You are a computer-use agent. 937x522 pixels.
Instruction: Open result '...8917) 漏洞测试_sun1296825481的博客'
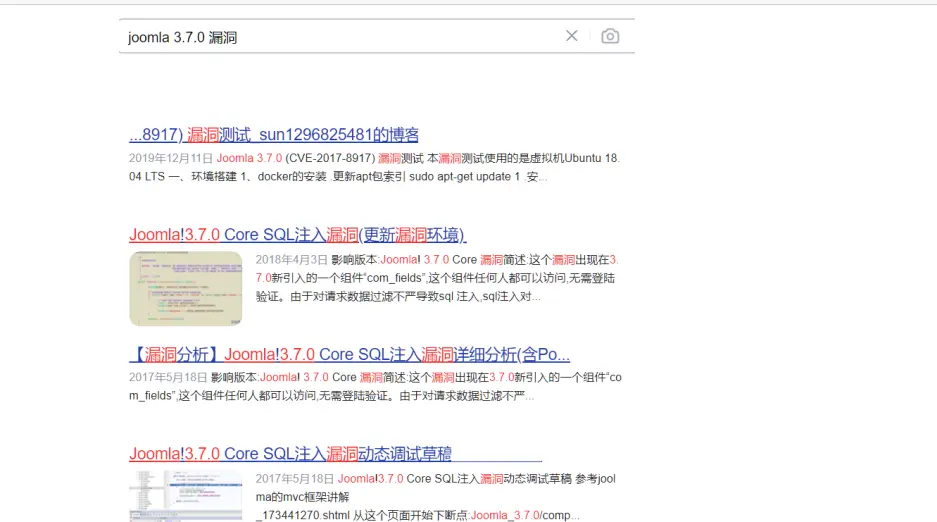pyautogui.click(x=274, y=135)
